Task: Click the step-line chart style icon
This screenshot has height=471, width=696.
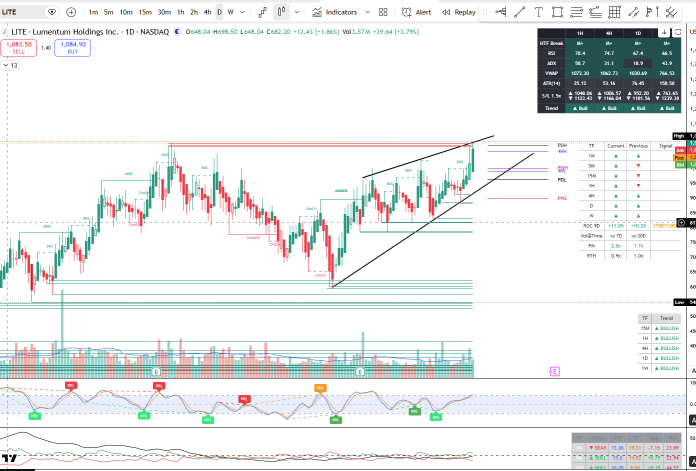Action: [x=263, y=12]
